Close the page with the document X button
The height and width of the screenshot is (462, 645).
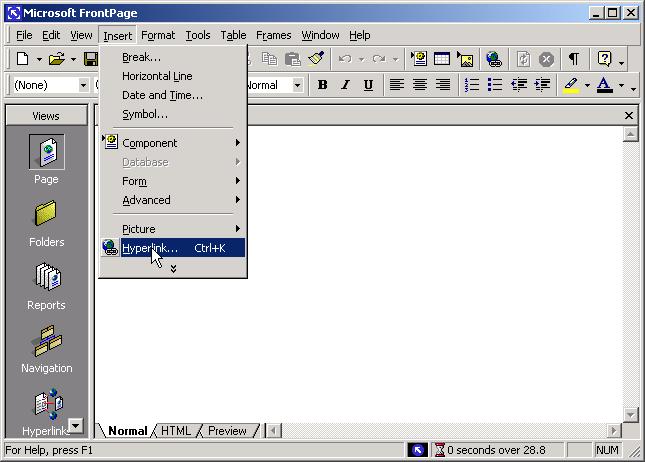coord(629,116)
